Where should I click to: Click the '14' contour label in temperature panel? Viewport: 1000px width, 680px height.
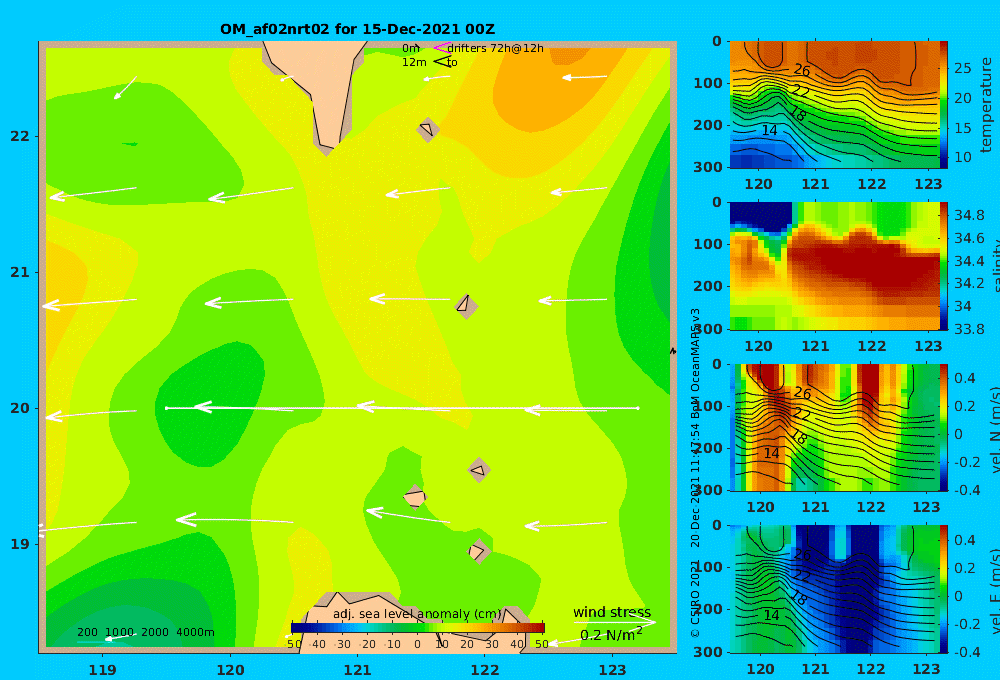pyautogui.click(x=770, y=130)
